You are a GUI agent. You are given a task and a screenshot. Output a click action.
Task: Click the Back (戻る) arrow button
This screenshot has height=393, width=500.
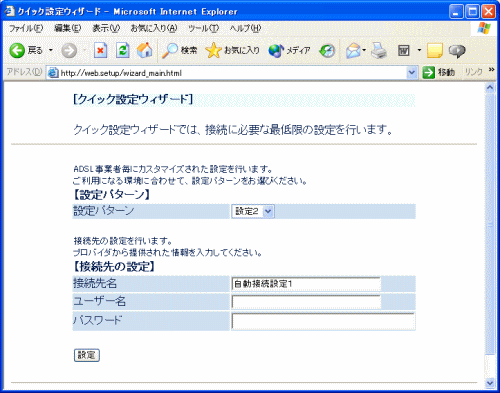pos(26,51)
